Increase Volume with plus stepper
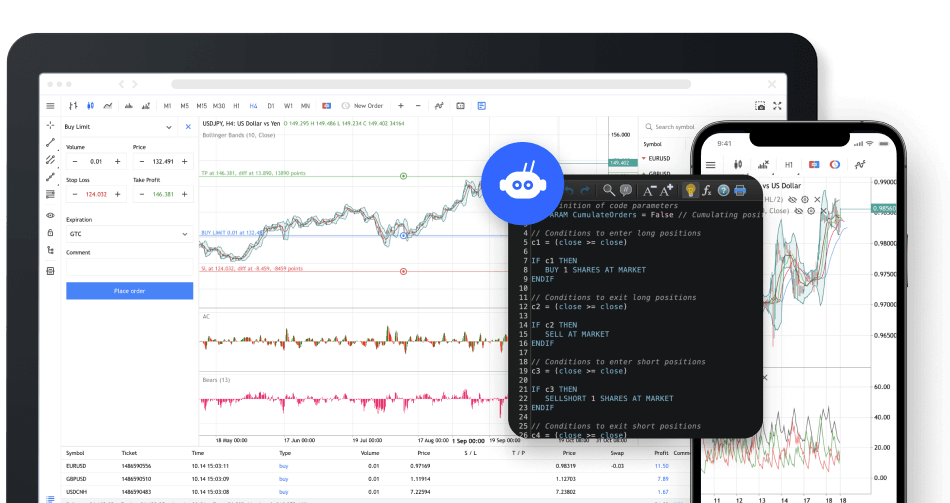This screenshot has width=950, height=503. point(118,162)
